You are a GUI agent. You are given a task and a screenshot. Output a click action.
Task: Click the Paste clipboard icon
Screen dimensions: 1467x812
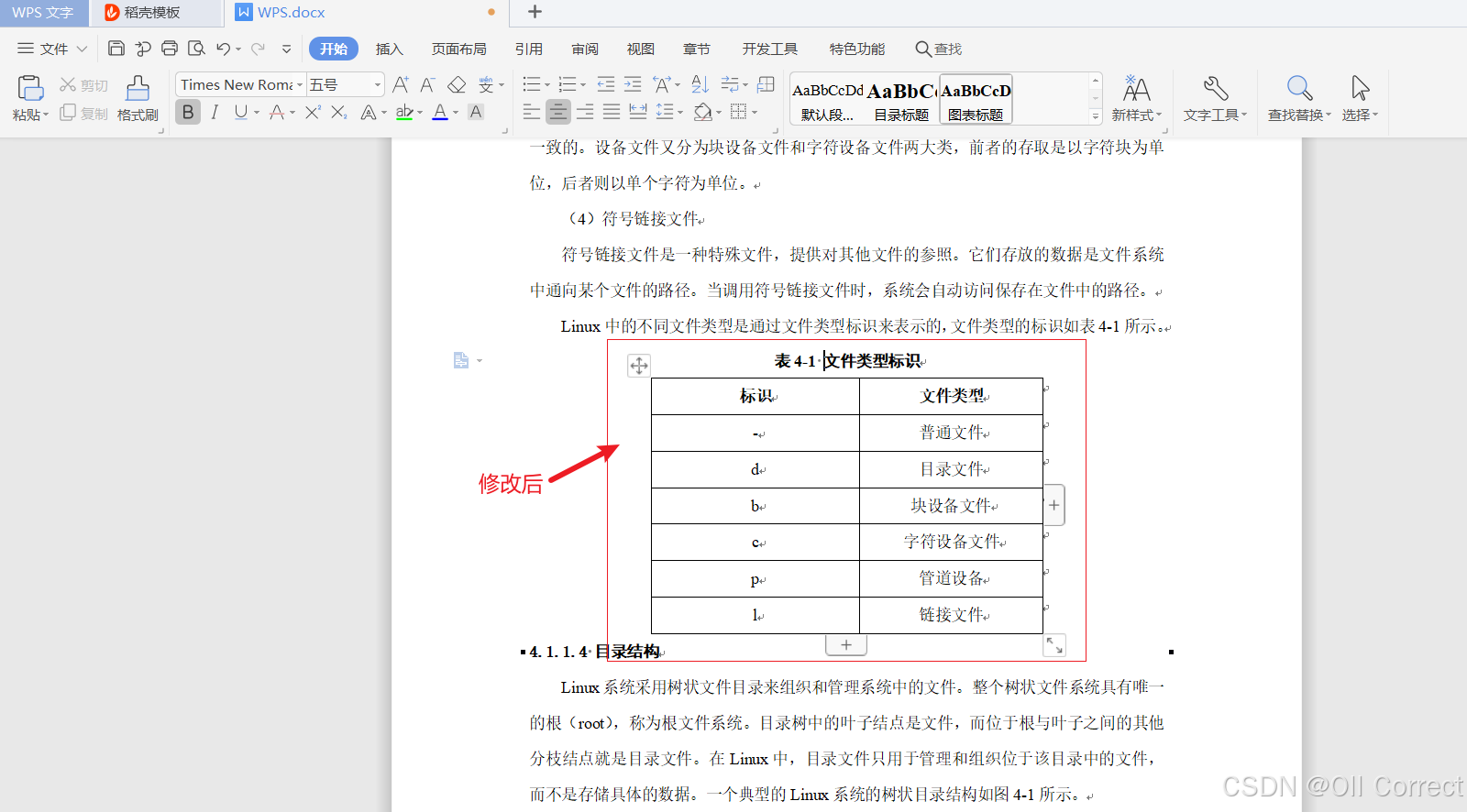pyautogui.click(x=30, y=88)
